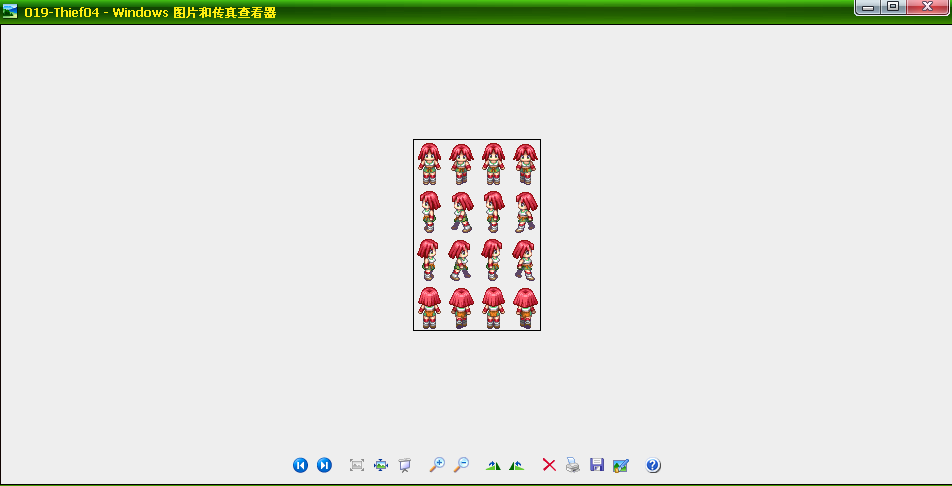Save a copy using floppy disk icon
This screenshot has width=952, height=486.
click(597, 465)
